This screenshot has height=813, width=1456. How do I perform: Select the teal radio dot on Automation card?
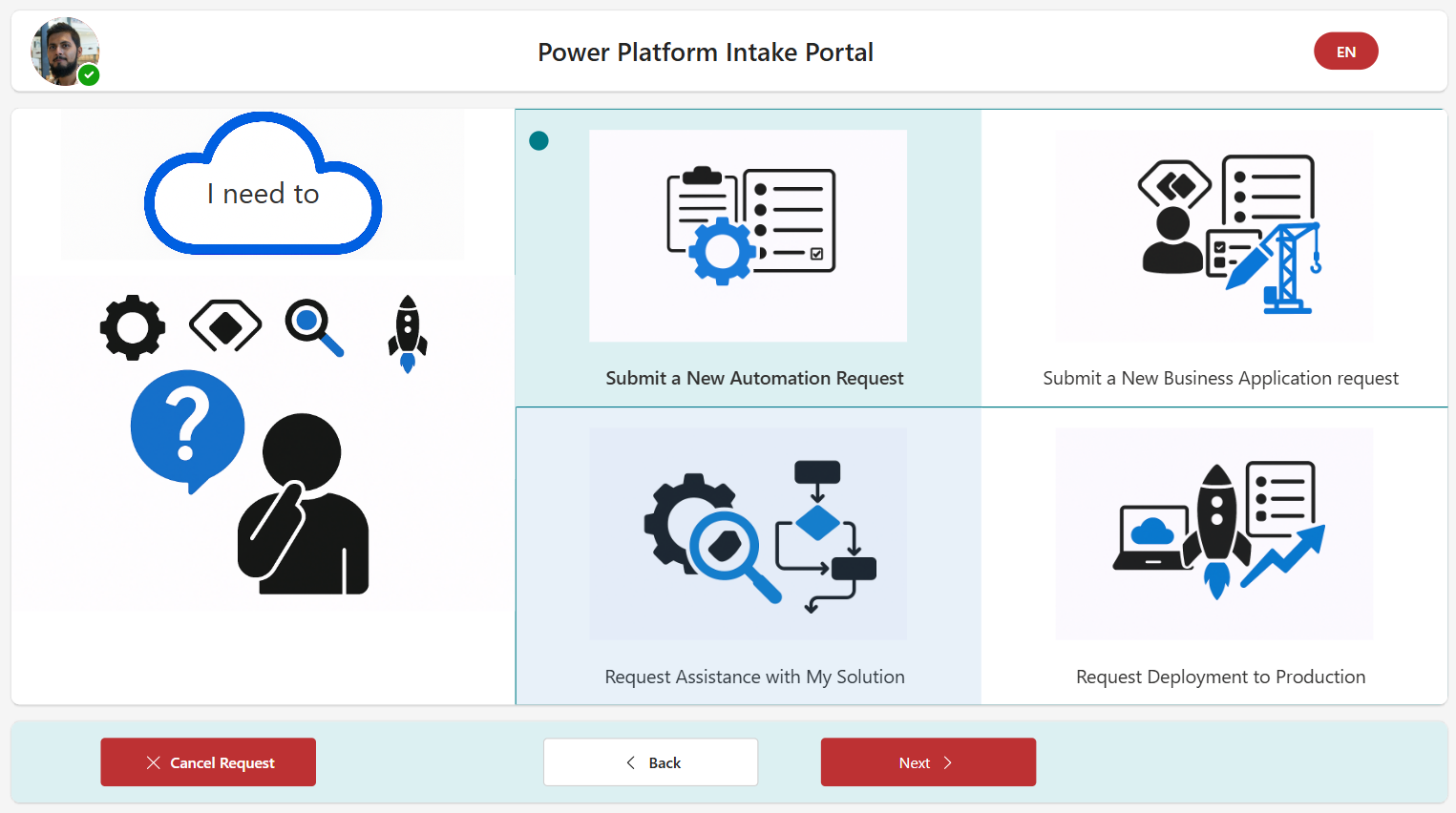click(x=538, y=141)
